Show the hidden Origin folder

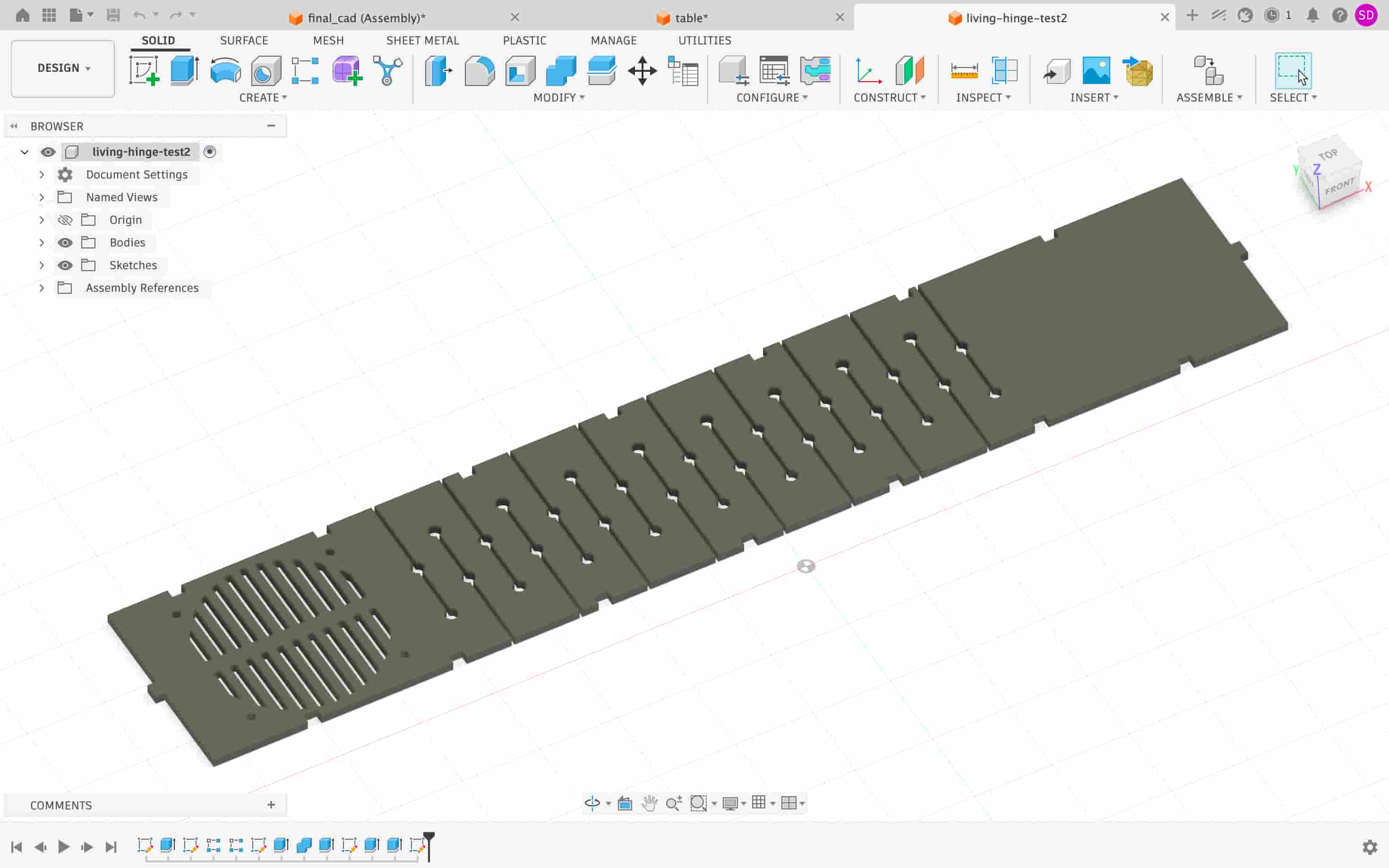click(65, 220)
